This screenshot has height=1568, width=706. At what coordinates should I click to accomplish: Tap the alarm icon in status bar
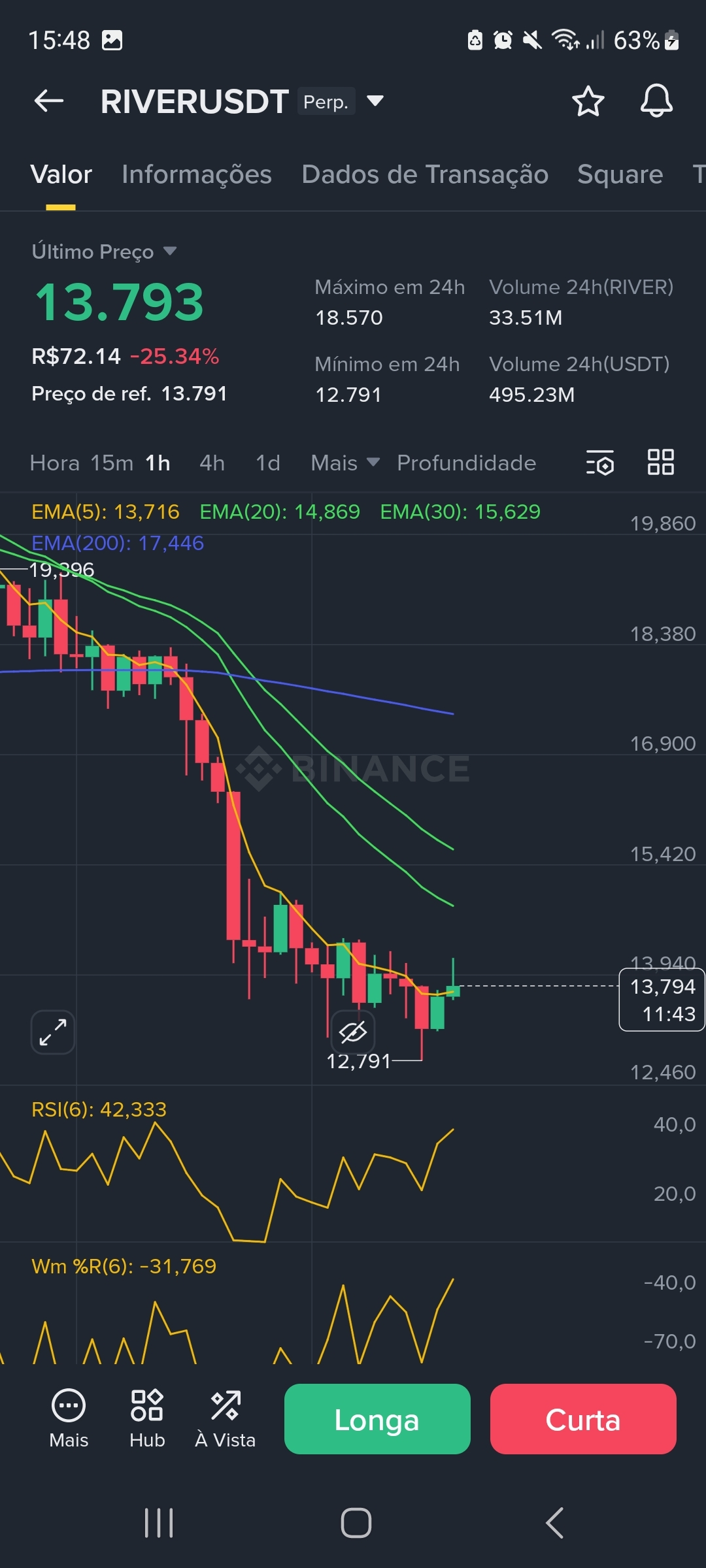[503, 41]
